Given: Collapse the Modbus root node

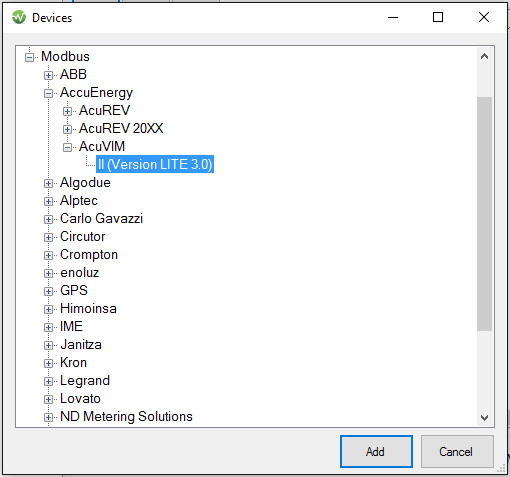Looking at the screenshot, I should [x=29, y=57].
